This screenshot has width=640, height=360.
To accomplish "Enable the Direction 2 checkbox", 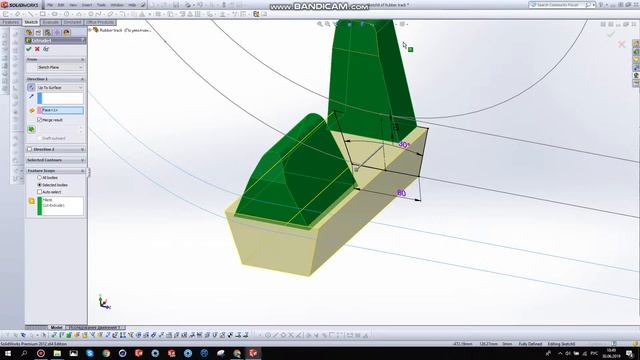I will click(x=29, y=149).
